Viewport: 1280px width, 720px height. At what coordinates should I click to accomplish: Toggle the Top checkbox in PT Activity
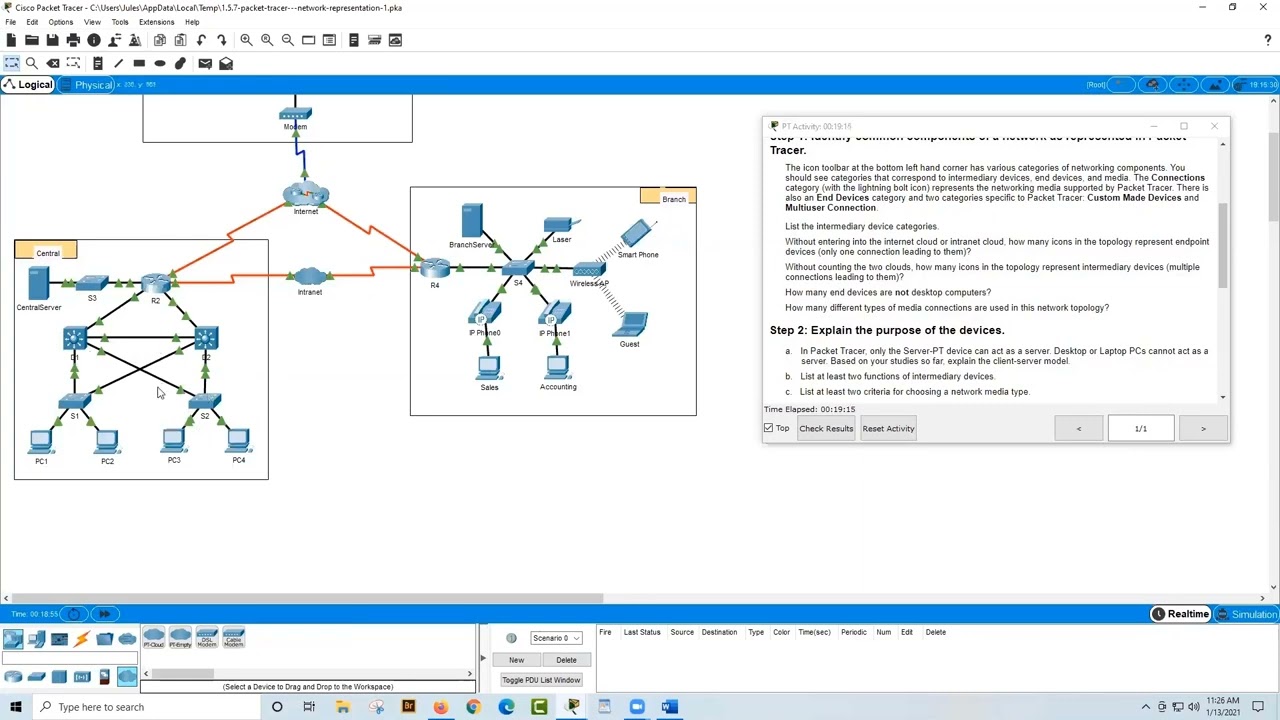coord(769,428)
